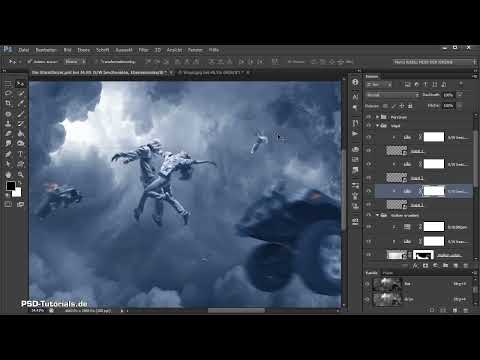Filter layers by type layers
The image size is (480, 360).
click(425, 85)
